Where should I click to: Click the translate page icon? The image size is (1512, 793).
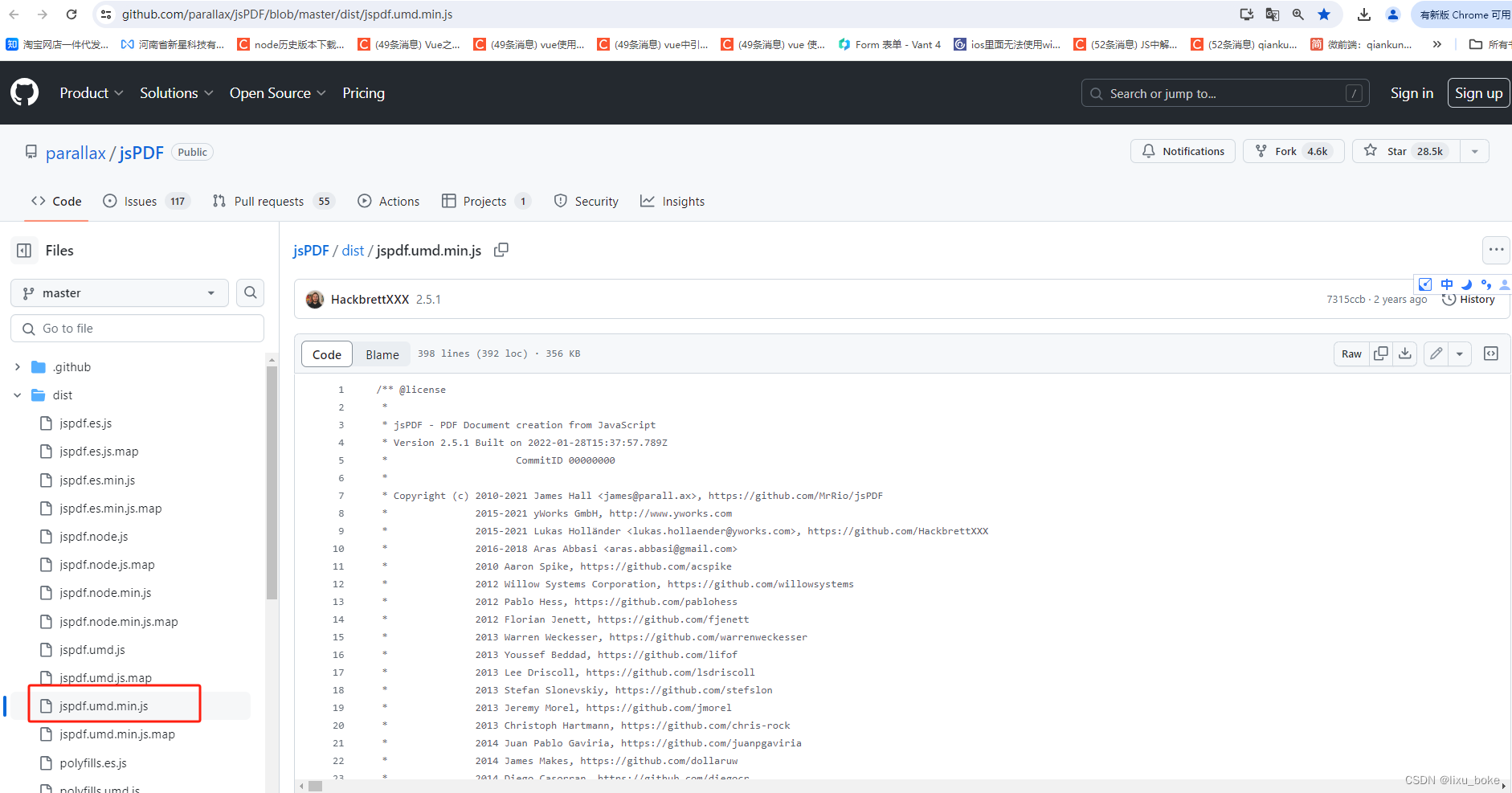1273,14
